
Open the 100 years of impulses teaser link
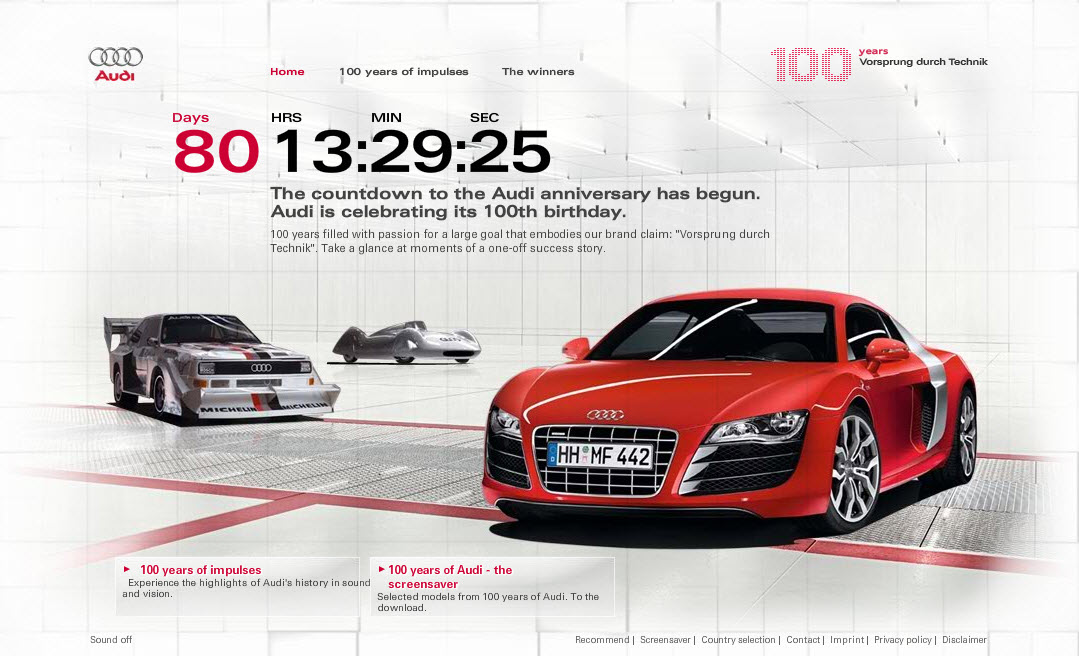click(200, 570)
